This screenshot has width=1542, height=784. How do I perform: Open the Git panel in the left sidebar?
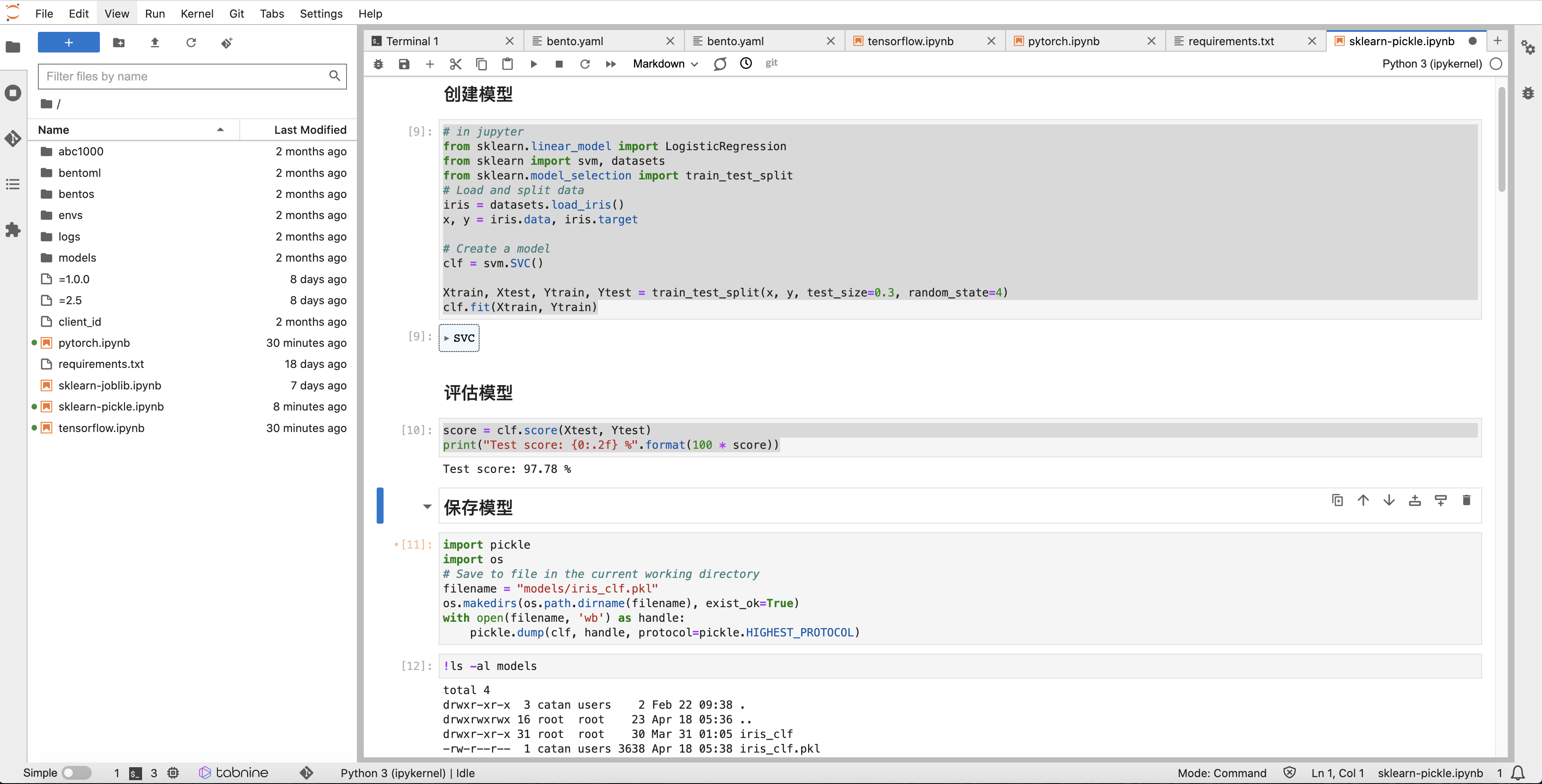pos(13,139)
